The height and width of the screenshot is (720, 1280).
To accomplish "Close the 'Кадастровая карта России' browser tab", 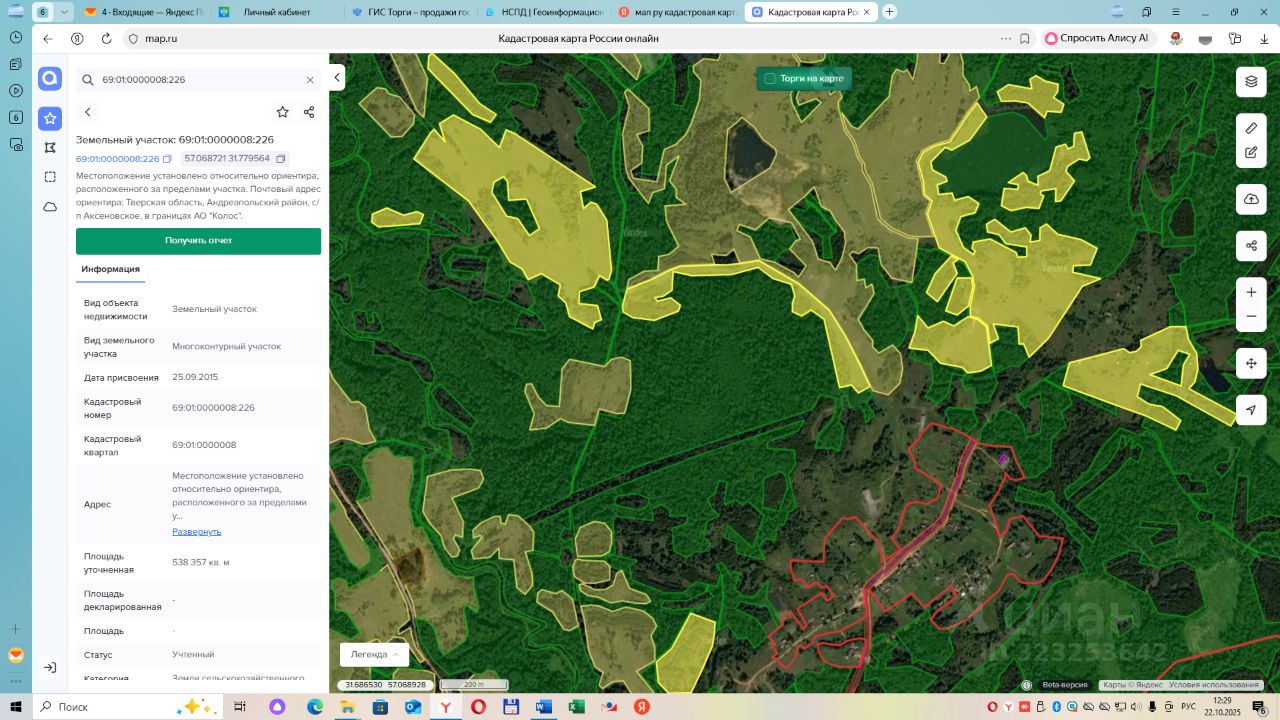I will (865, 12).
